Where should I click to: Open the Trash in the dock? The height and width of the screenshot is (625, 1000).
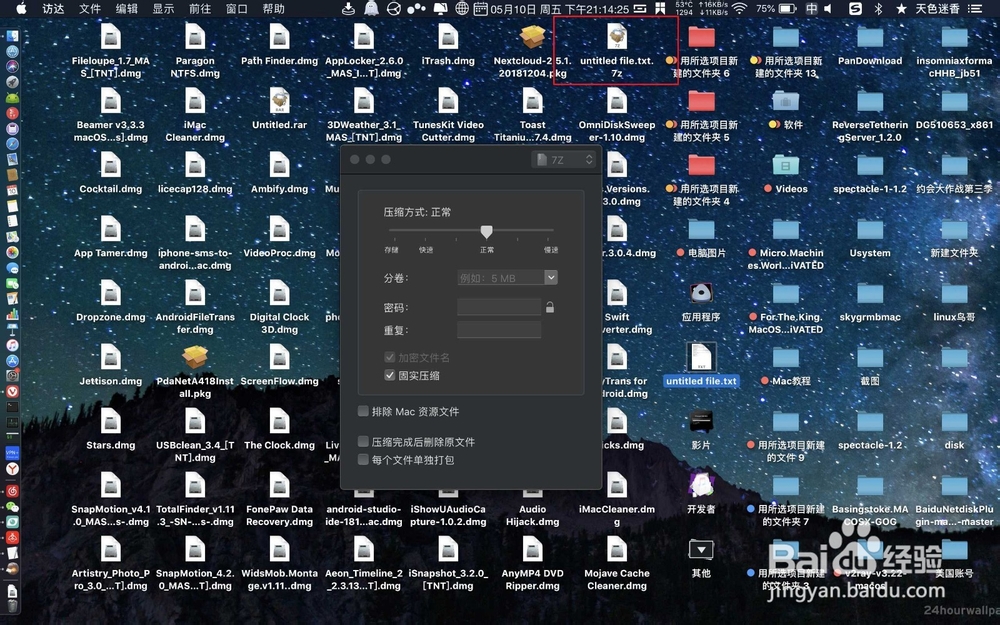(x=12, y=605)
